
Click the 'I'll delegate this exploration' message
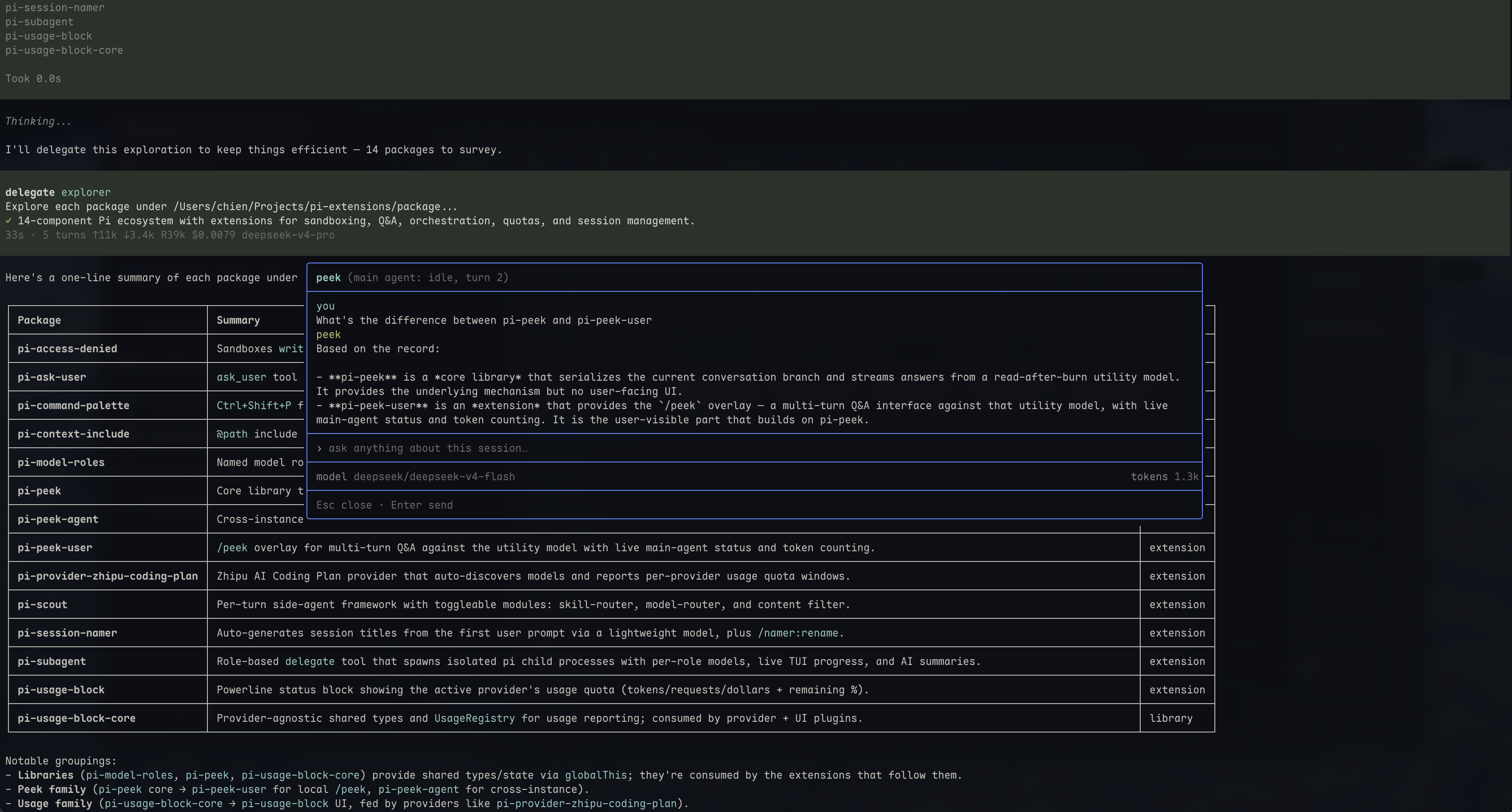254,150
